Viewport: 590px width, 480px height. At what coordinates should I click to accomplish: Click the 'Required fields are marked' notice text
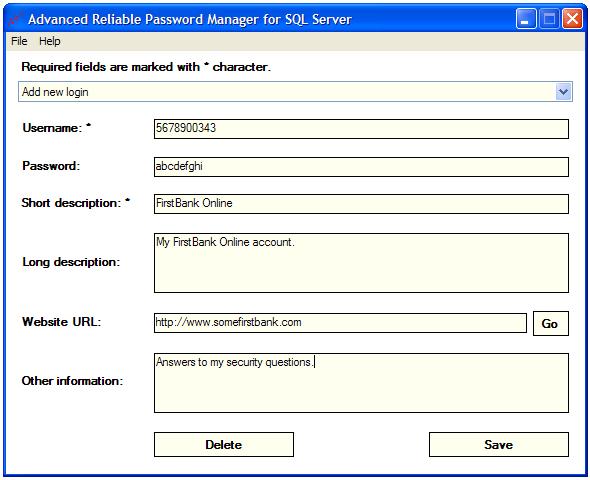[146, 67]
